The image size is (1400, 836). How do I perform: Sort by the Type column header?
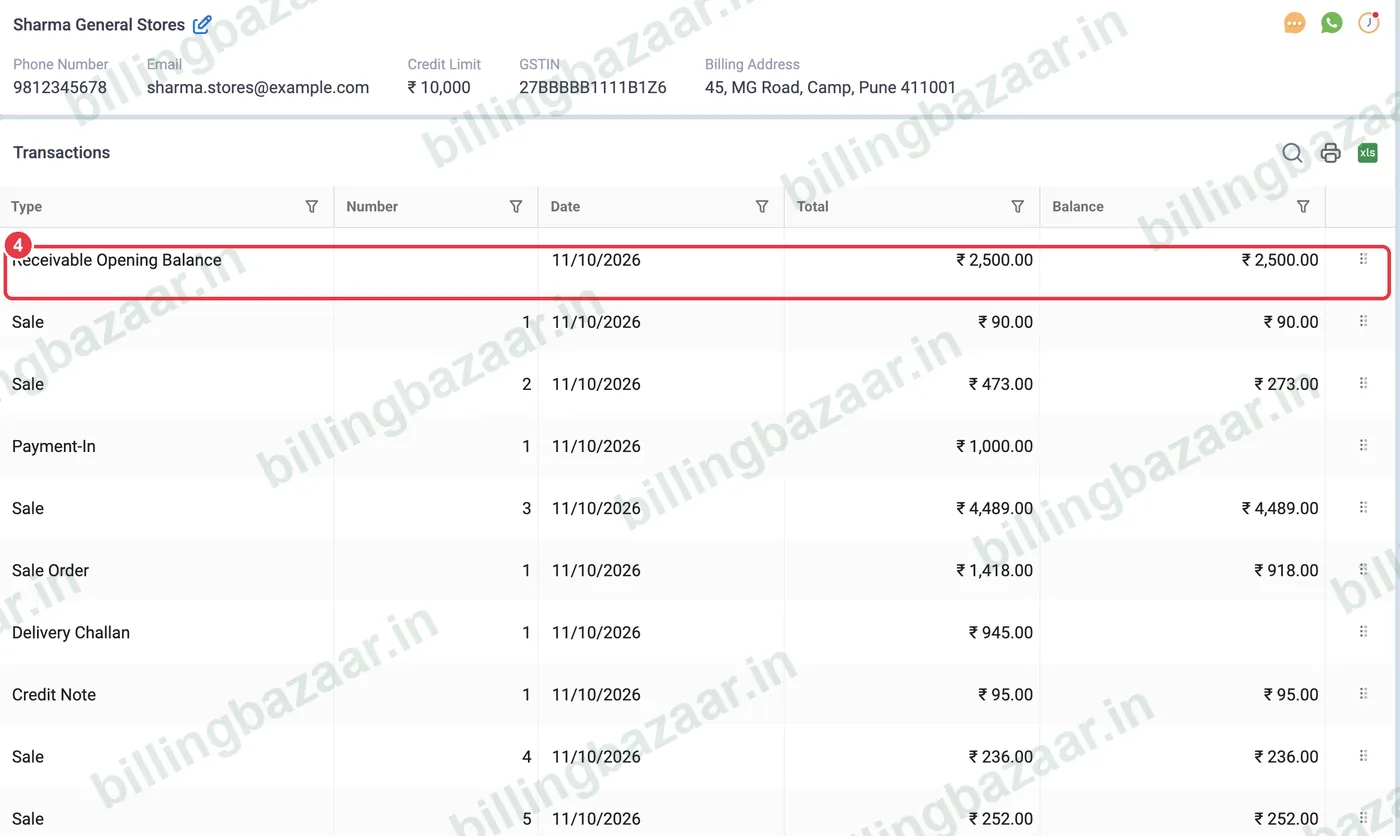coord(27,206)
